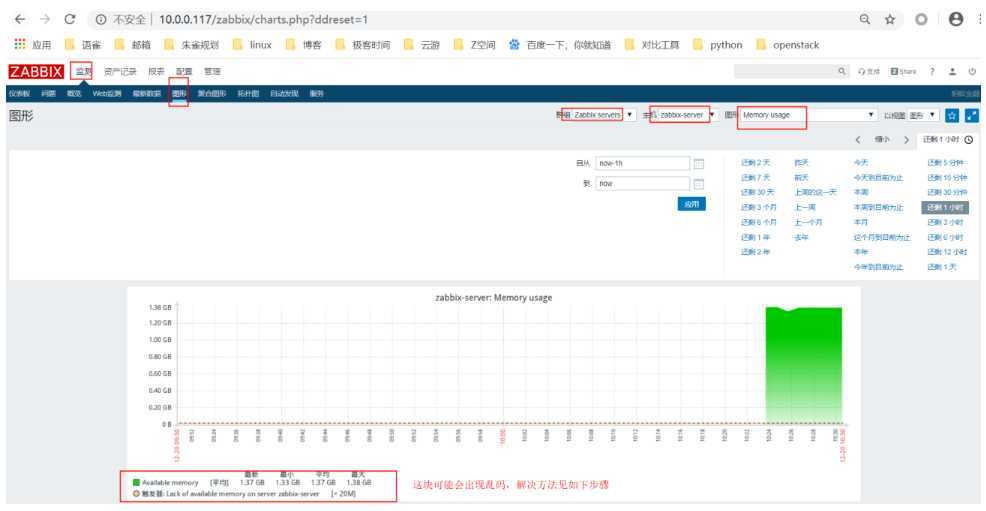Add graph to favourites star button
The height and width of the screenshot is (511, 986).
(952, 116)
